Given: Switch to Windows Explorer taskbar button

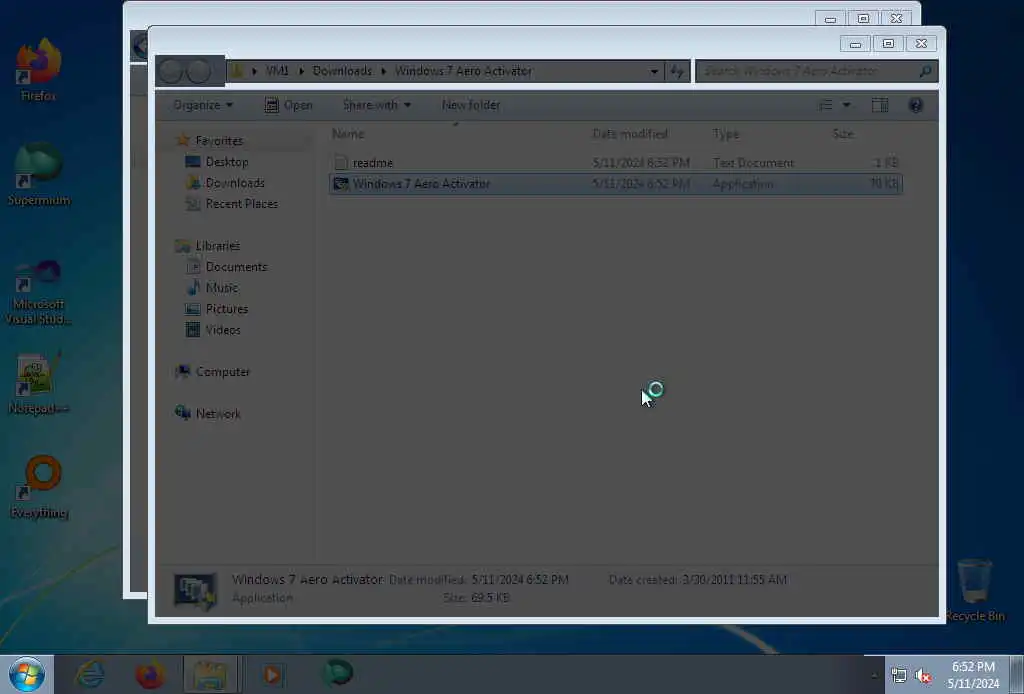Looking at the screenshot, I should click(x=210, y=674).
